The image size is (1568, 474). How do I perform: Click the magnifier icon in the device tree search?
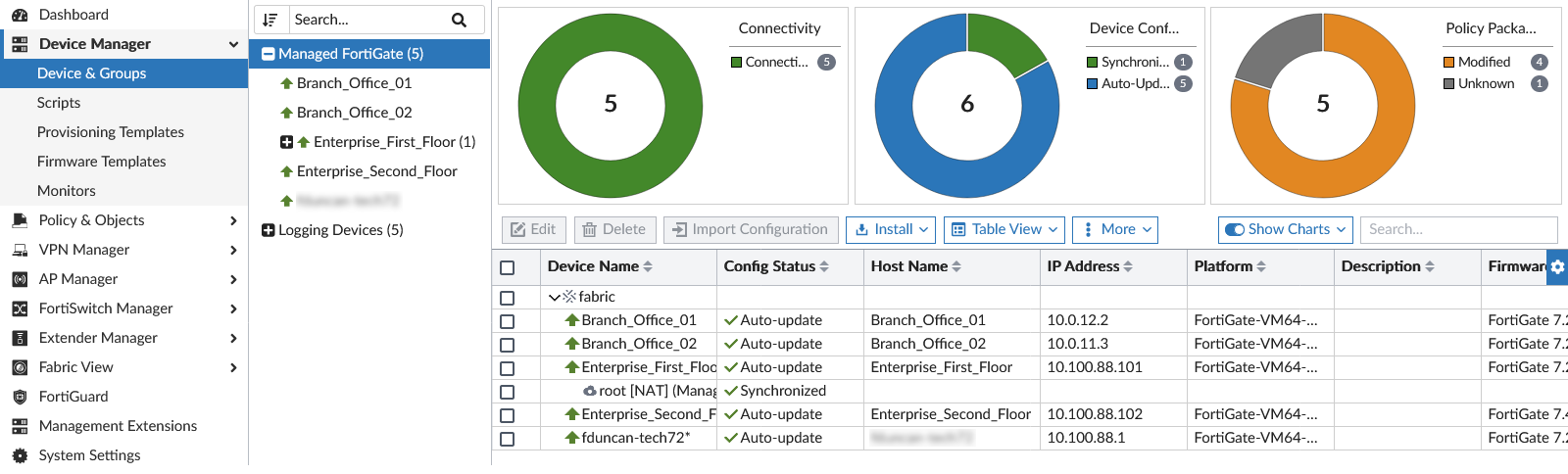point(459,20)
